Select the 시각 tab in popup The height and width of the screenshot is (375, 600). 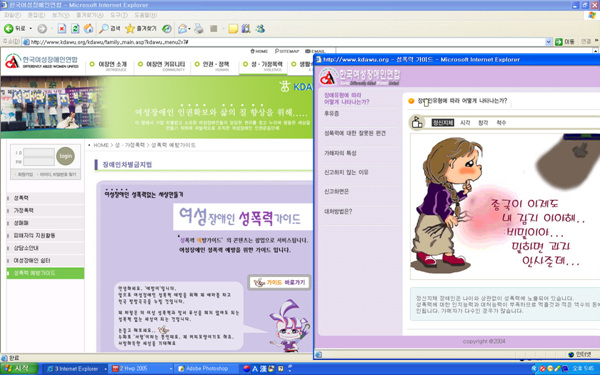(x=465, y=123)
